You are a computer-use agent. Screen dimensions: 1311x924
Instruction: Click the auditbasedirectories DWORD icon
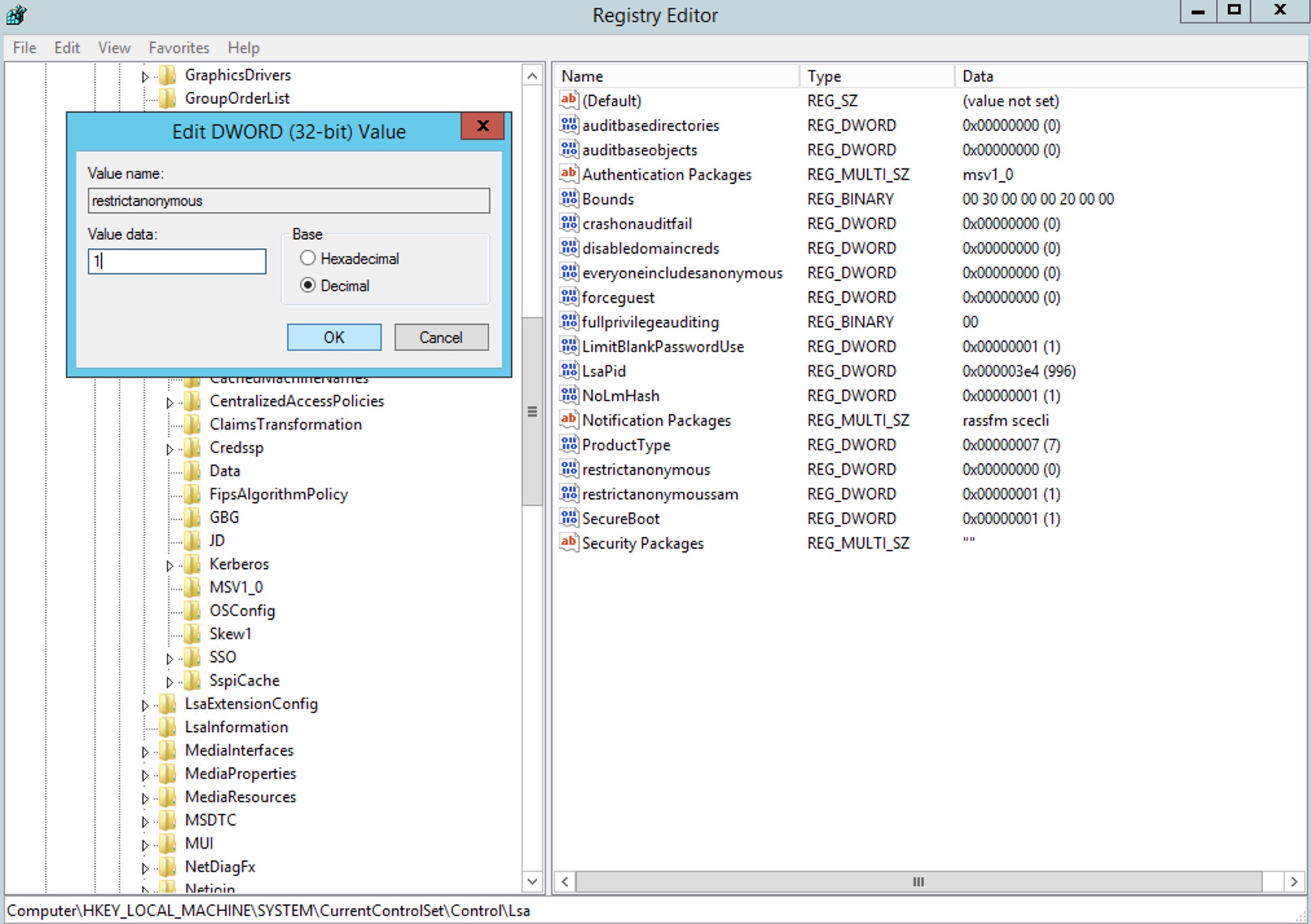pos(569,125)
